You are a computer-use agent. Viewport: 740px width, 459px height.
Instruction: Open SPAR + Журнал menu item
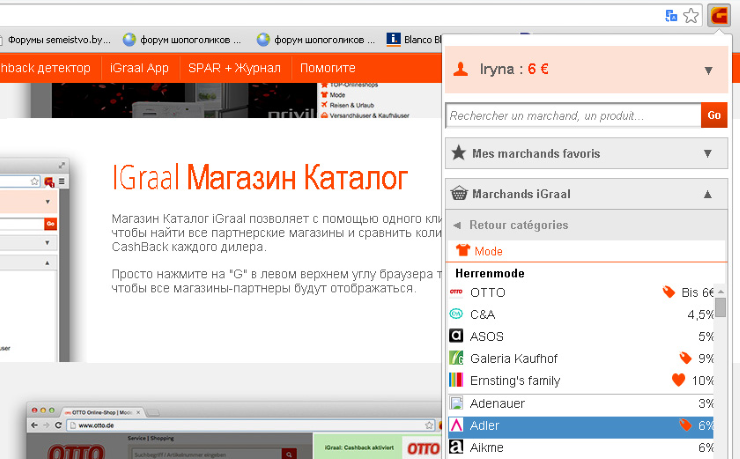tap(234, 68)
